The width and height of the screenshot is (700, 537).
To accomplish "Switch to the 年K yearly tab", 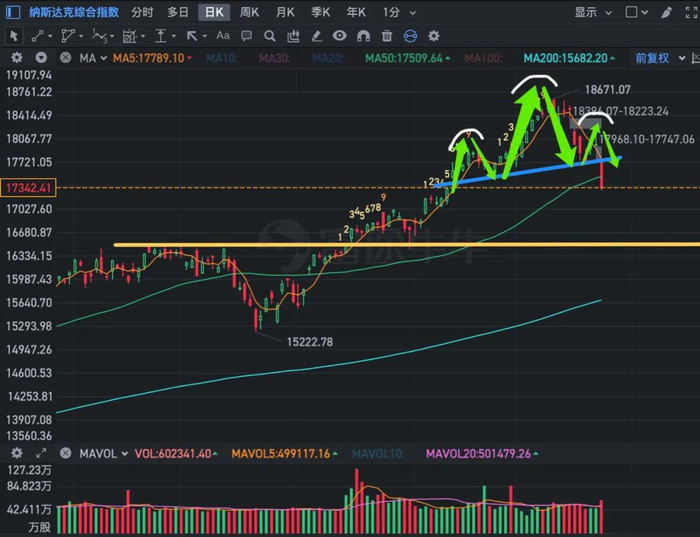I will pyautogui.click(x=356, y=12).
